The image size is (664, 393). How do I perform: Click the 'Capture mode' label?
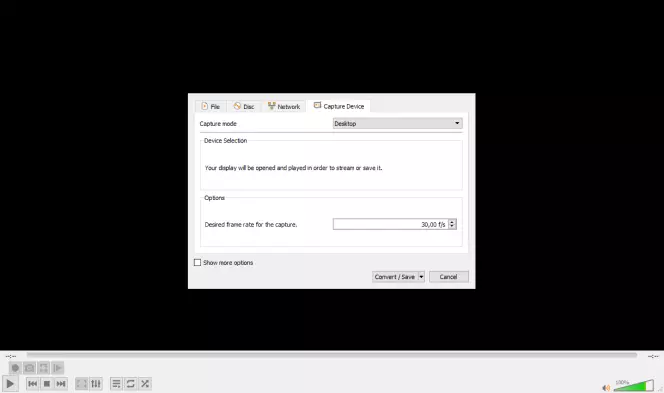218,124
